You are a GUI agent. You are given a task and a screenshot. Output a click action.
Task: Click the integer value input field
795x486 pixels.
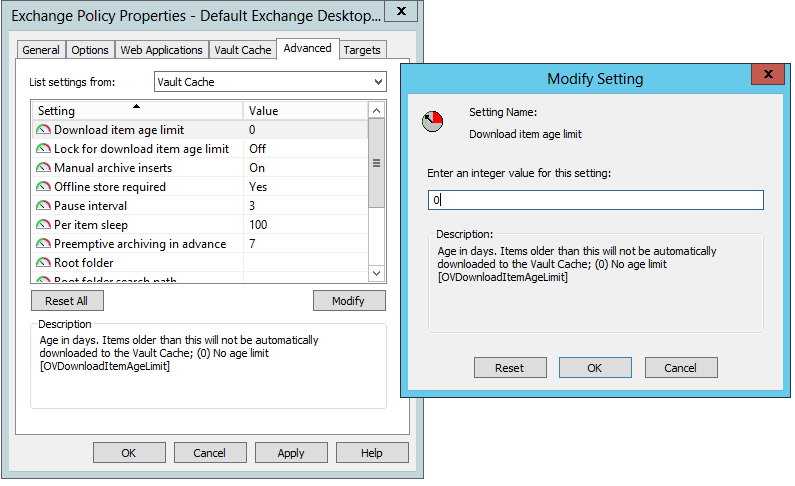click(595, 201)
